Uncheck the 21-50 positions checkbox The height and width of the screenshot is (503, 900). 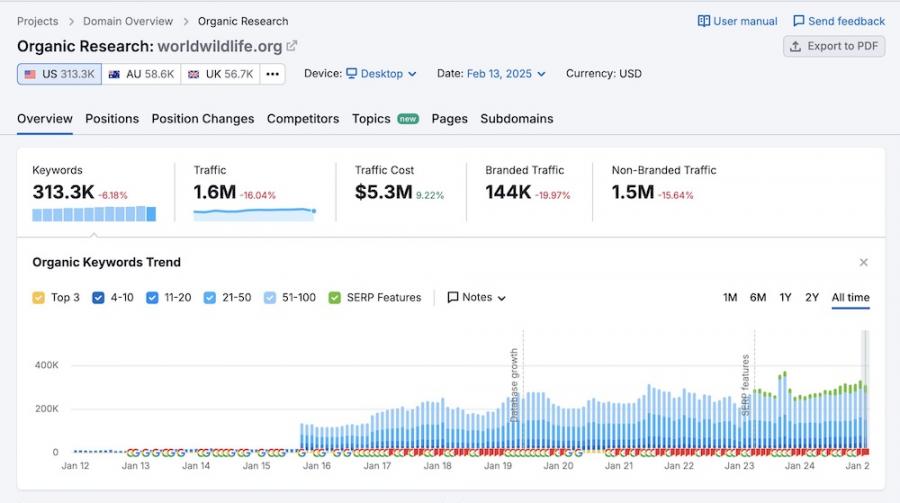pyautogui.click(x=210, y=297)
